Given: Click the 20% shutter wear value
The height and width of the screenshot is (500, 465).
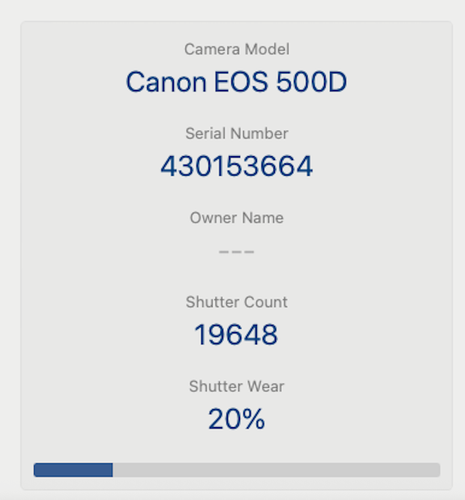Looking at the screenshot, I should 237,419.
